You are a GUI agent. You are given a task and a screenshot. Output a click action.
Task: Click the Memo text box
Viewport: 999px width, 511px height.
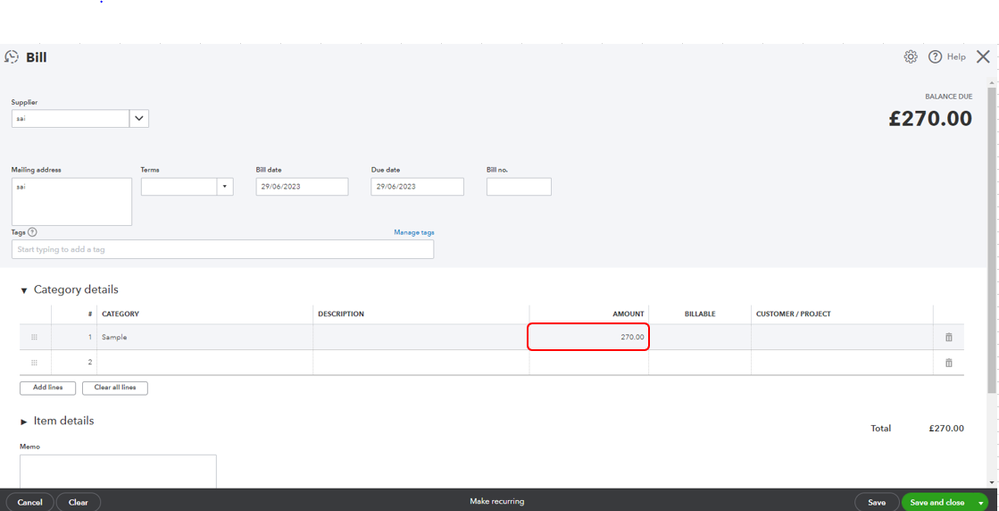[x=118, y=471]
